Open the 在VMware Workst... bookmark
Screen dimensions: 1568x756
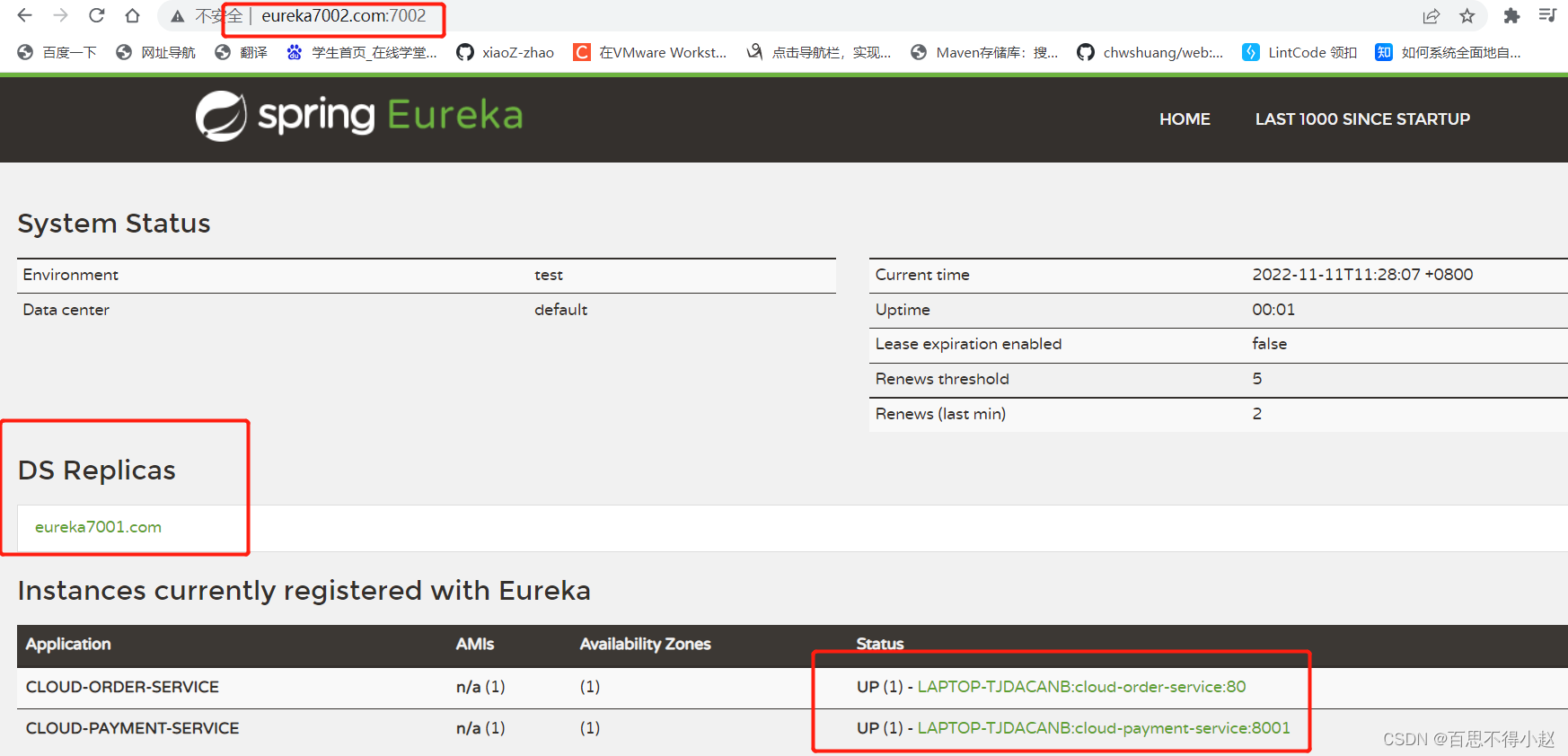(650, 52)
